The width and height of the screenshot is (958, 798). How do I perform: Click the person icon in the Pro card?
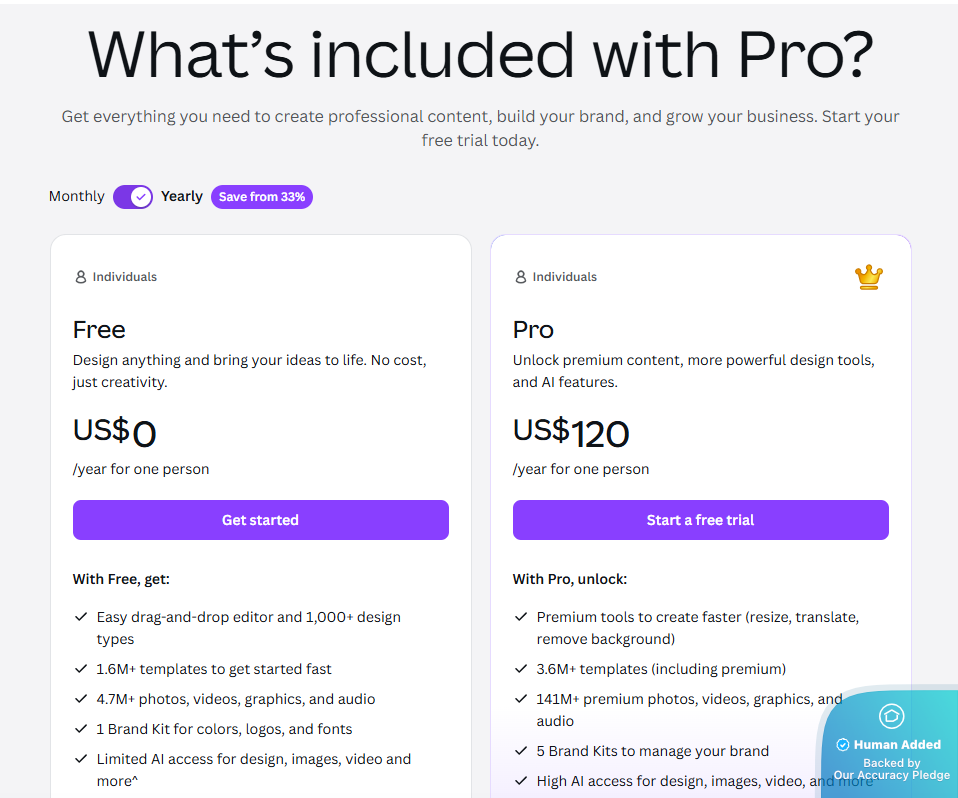(521, 277)
